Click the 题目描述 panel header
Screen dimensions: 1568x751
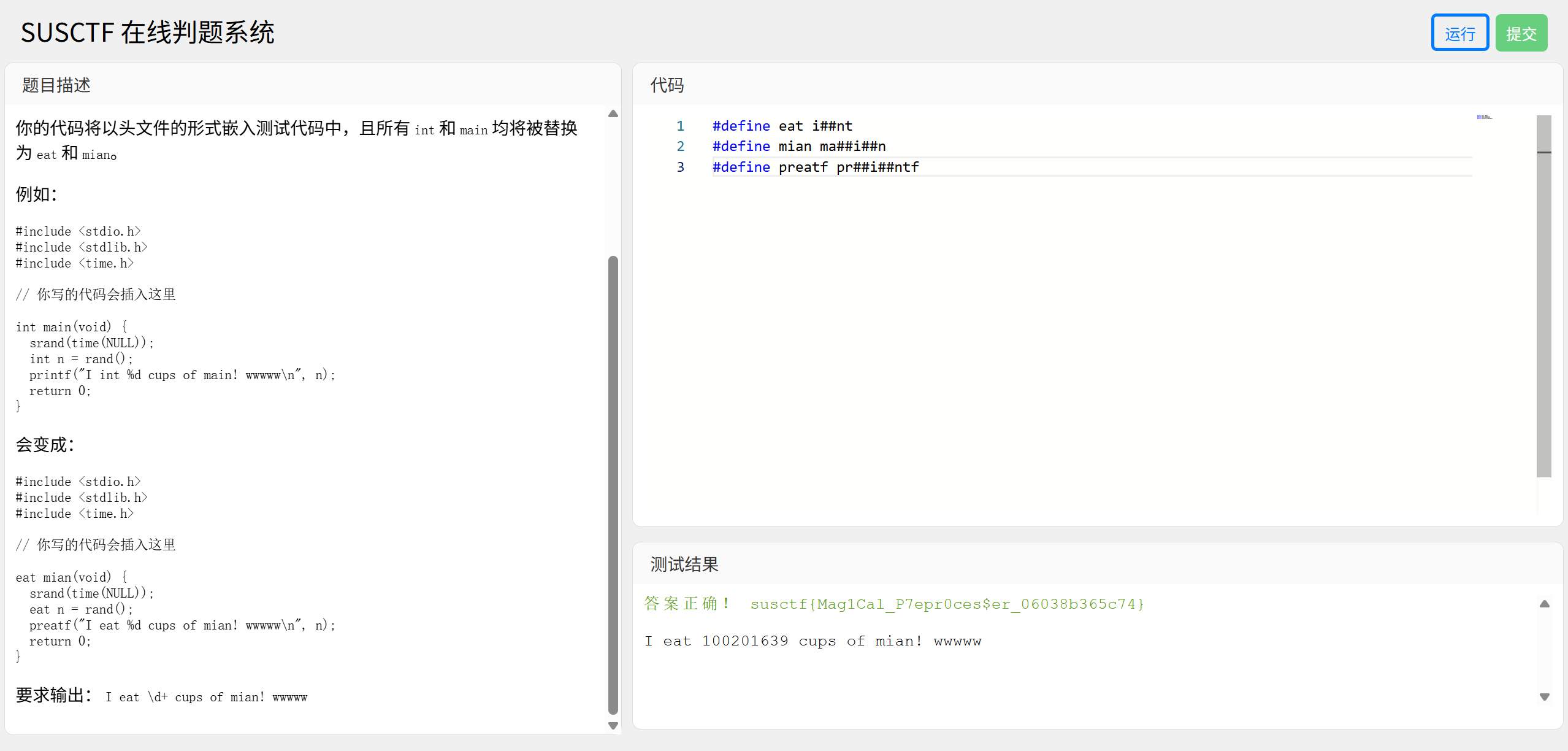[56, 85]
